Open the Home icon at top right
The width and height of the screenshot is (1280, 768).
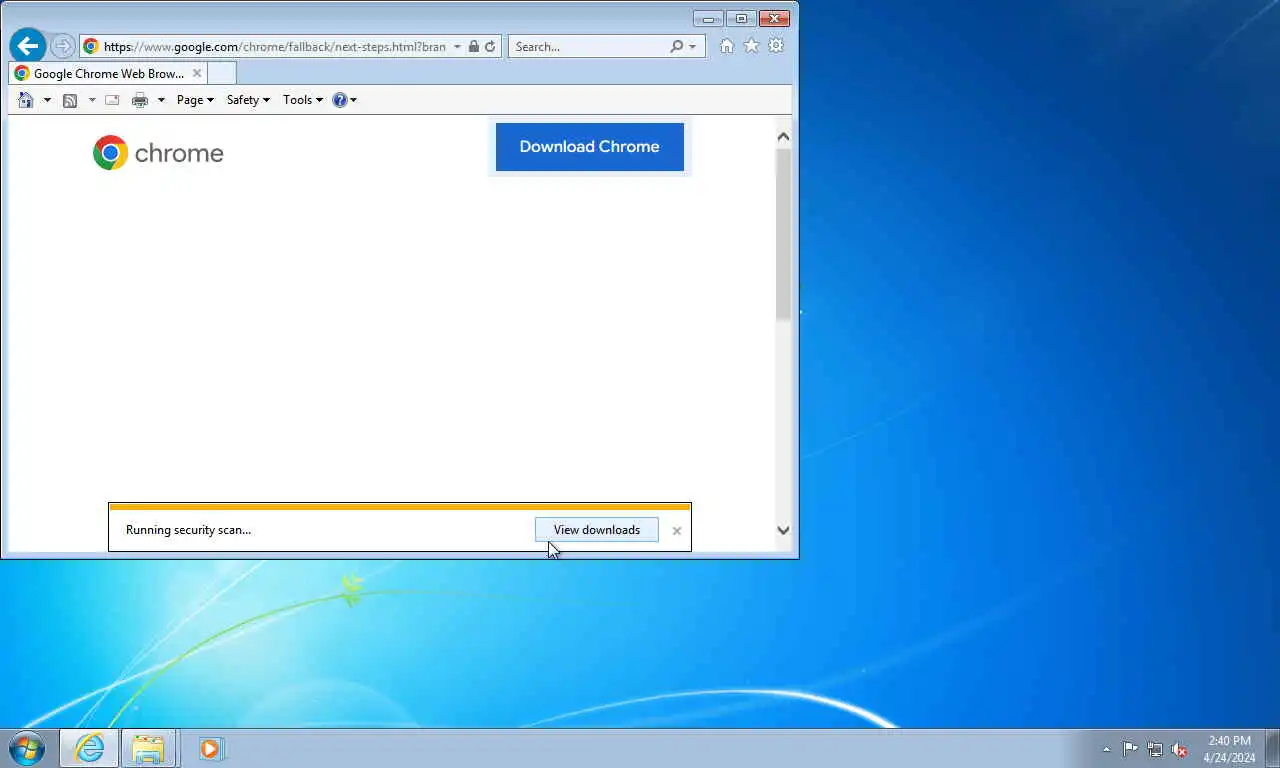click(x=727, y=46)
